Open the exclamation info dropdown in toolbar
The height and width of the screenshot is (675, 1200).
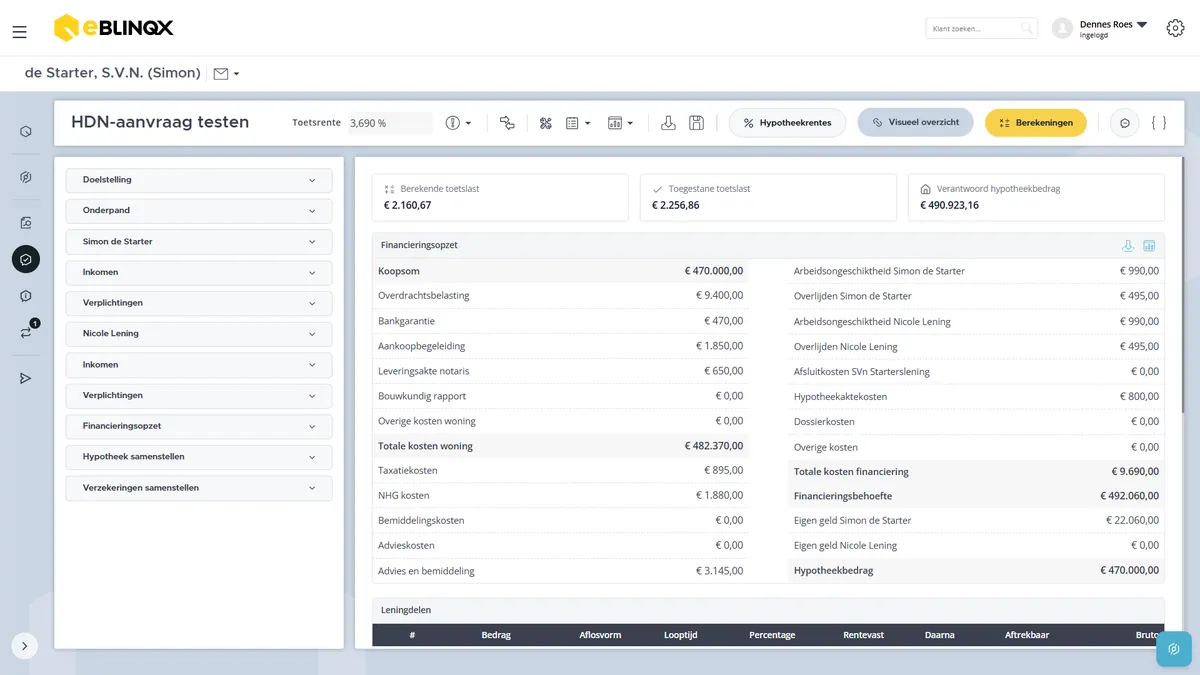[458, 123]
